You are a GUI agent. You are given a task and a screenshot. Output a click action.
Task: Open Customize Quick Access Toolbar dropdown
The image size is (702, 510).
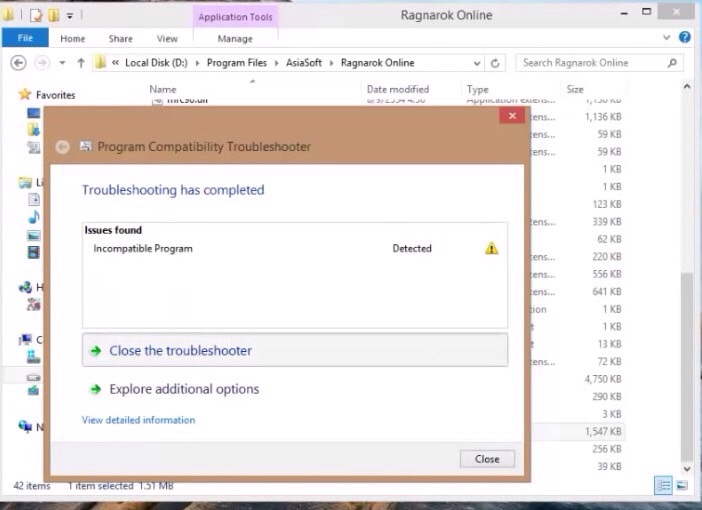coord(70,16)
